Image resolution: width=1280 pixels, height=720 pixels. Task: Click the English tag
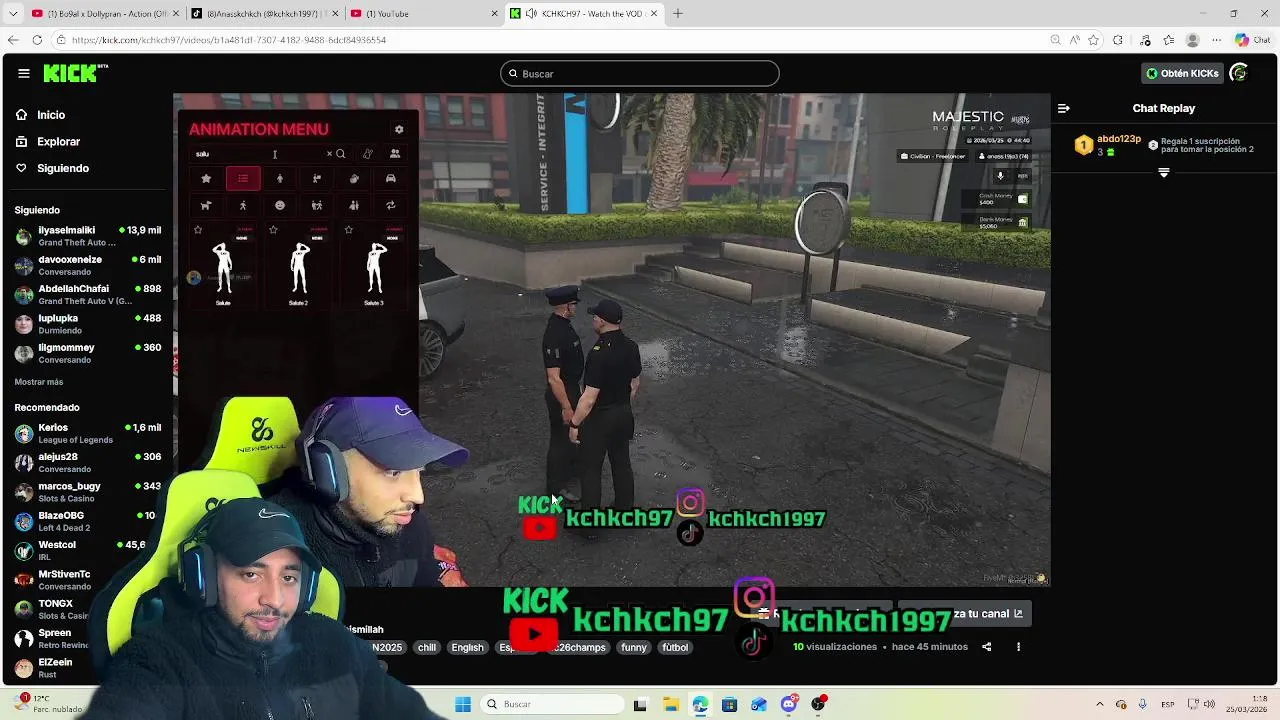[x=467, y=647]
